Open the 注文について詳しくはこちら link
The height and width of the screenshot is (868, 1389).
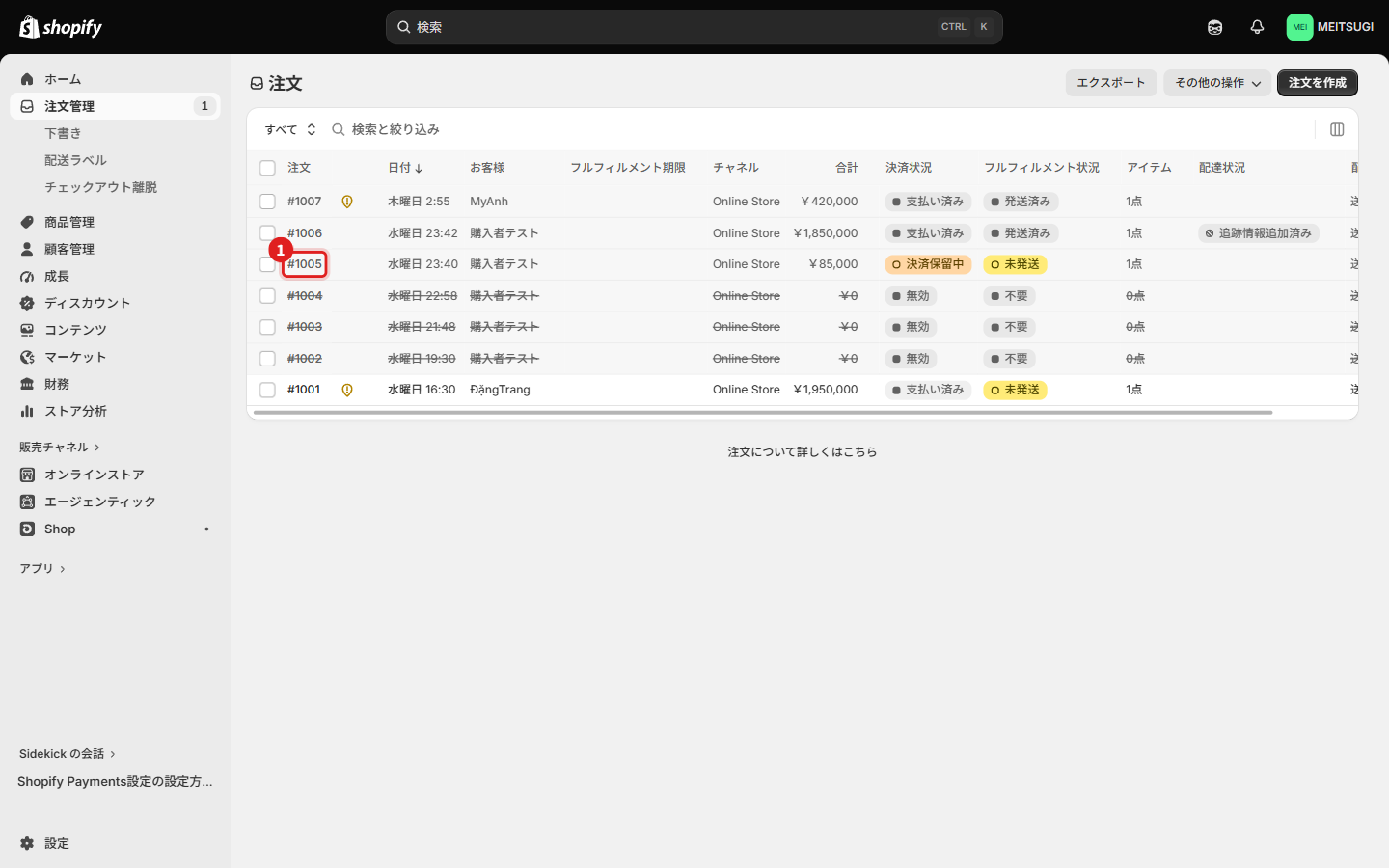[x=803, y=451]
